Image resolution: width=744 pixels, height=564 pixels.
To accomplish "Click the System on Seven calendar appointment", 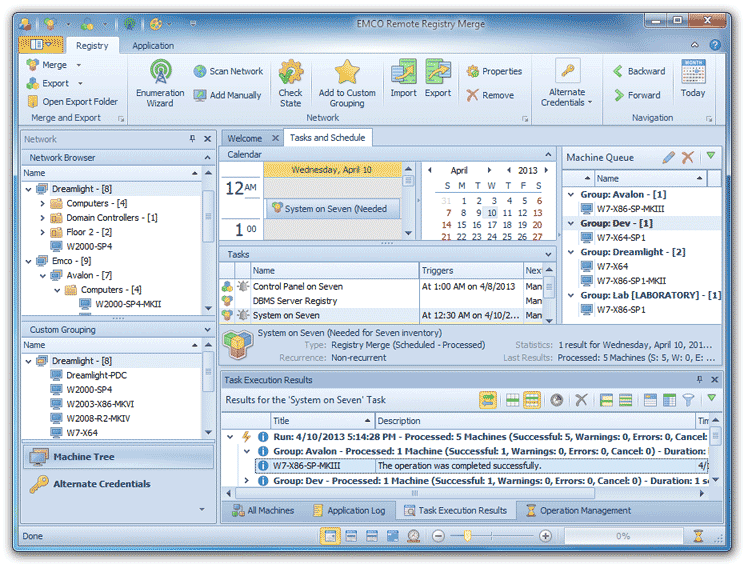I will (333, 209).
